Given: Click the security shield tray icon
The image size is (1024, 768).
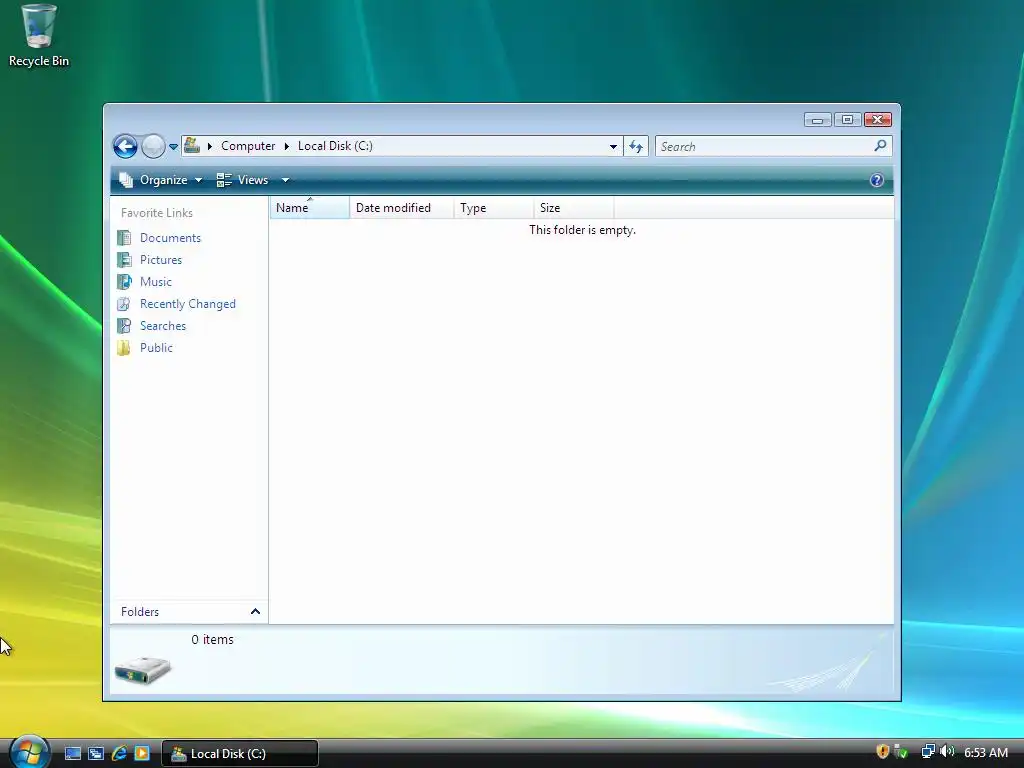Looking at the screenshot, I should click(883, 752).
